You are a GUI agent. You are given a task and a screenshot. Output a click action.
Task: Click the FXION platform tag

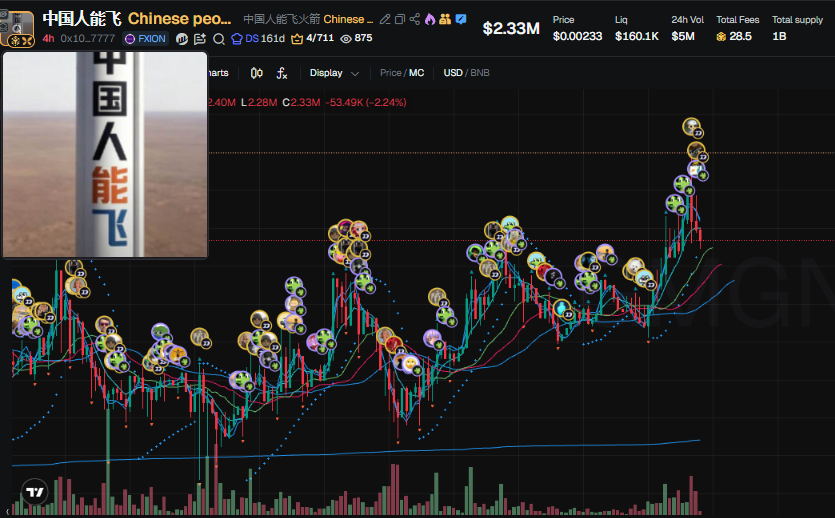coord(145,39)
